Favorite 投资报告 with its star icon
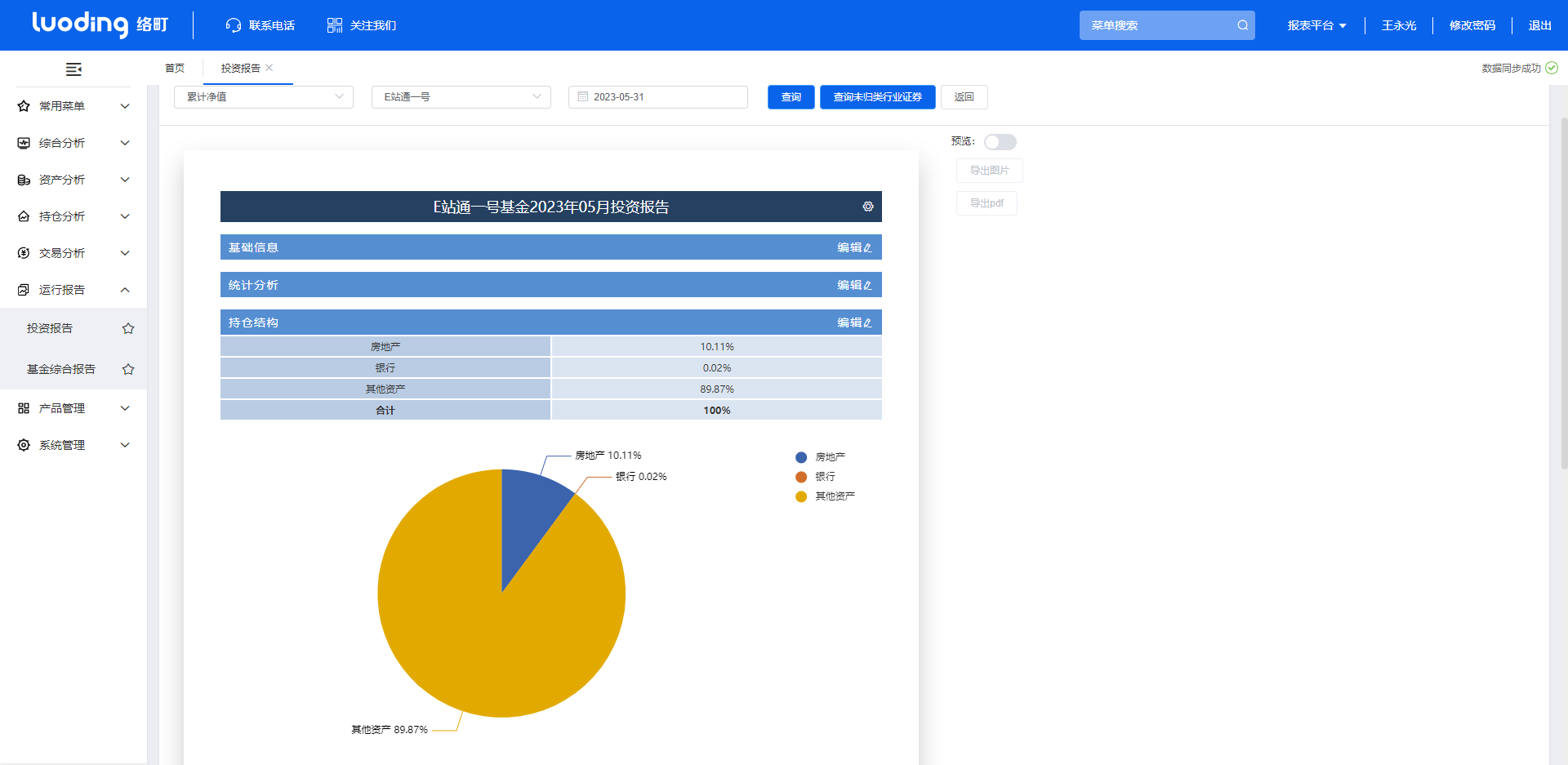This screenshot has width=1568, height=765. pyautogui.click(x=128, y=328)
